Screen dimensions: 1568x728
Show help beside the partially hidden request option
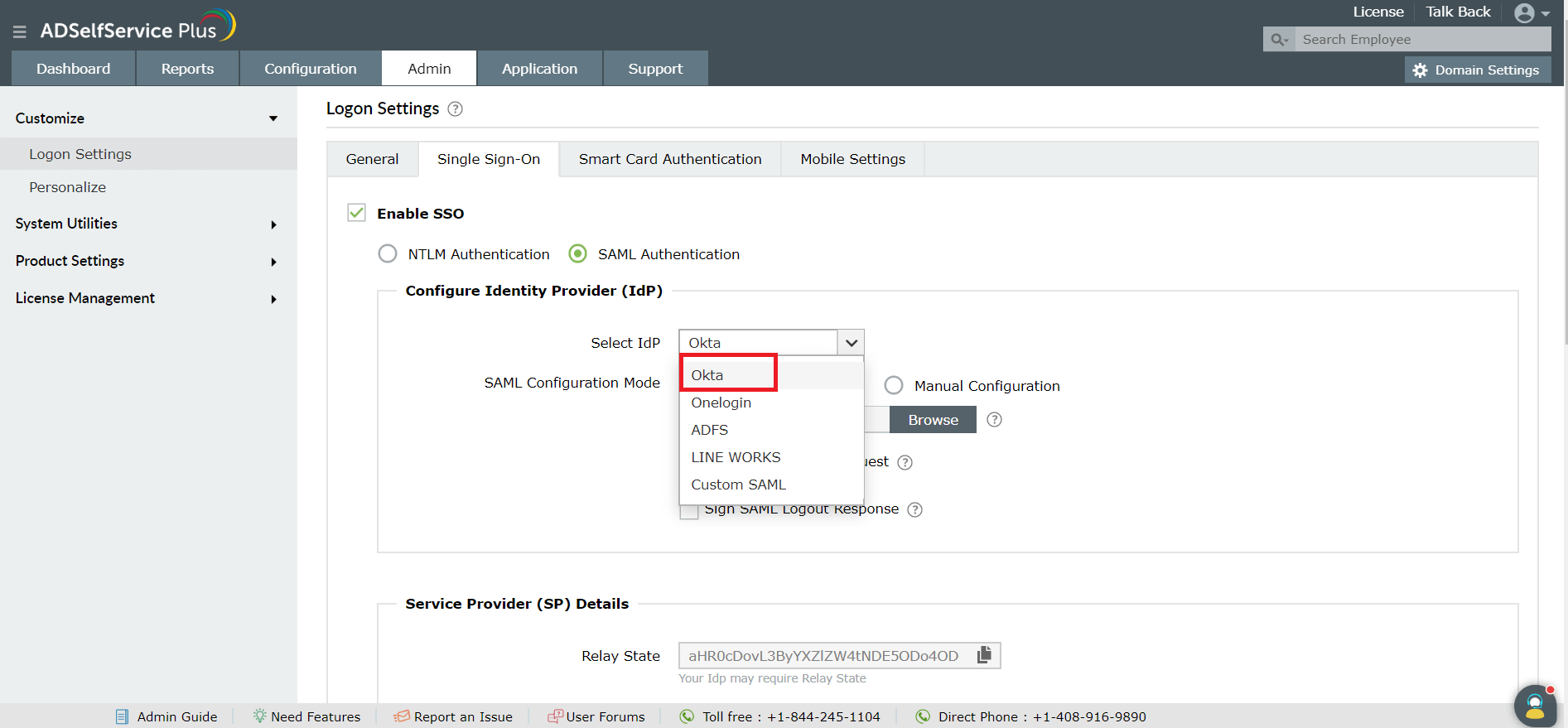point(905,462)
